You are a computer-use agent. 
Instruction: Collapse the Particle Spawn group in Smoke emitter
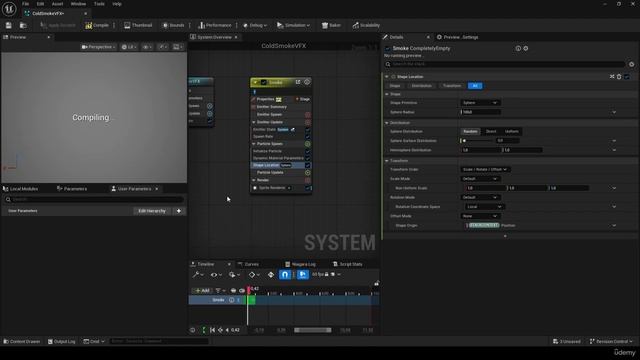(x=254, y=144)
